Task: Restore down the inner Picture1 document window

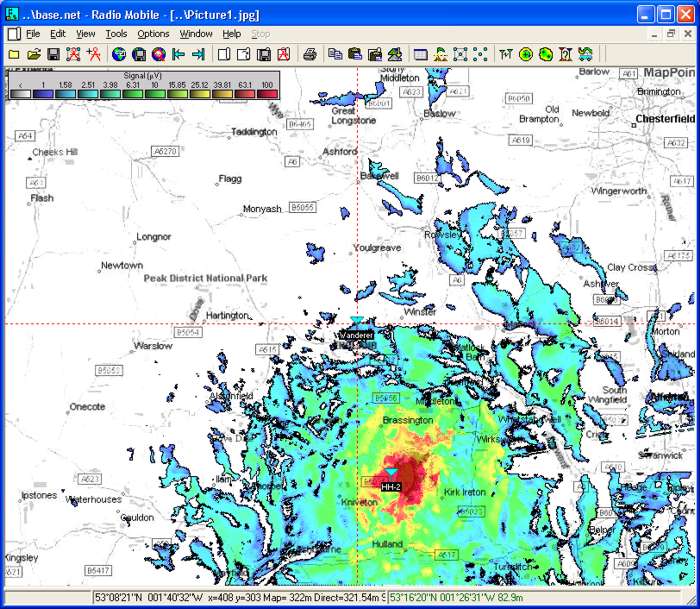Action: pos(672,33)
